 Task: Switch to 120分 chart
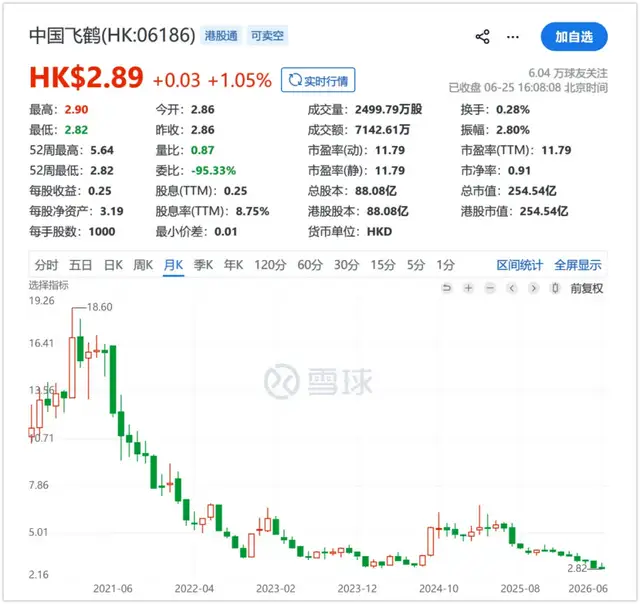[270, 265]
